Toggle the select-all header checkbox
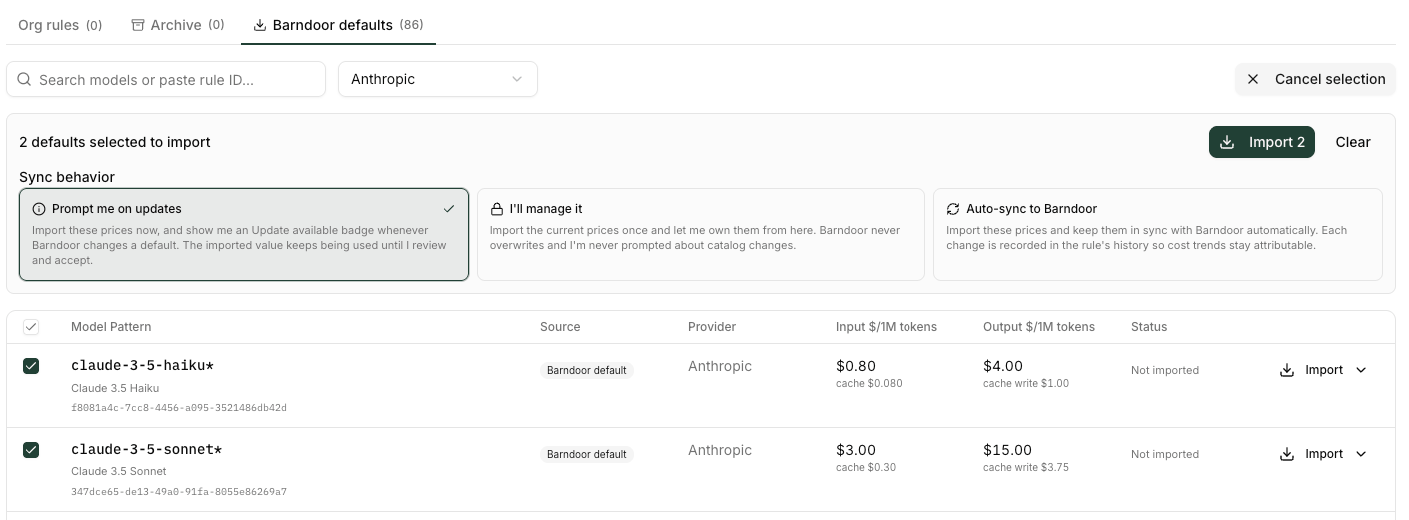The width and height of the screenshot is (1409, 520). coord(31,327)
